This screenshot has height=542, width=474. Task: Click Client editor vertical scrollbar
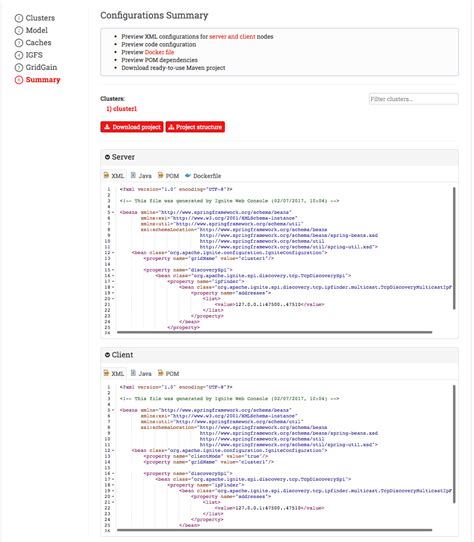click(x=454, y=444)
